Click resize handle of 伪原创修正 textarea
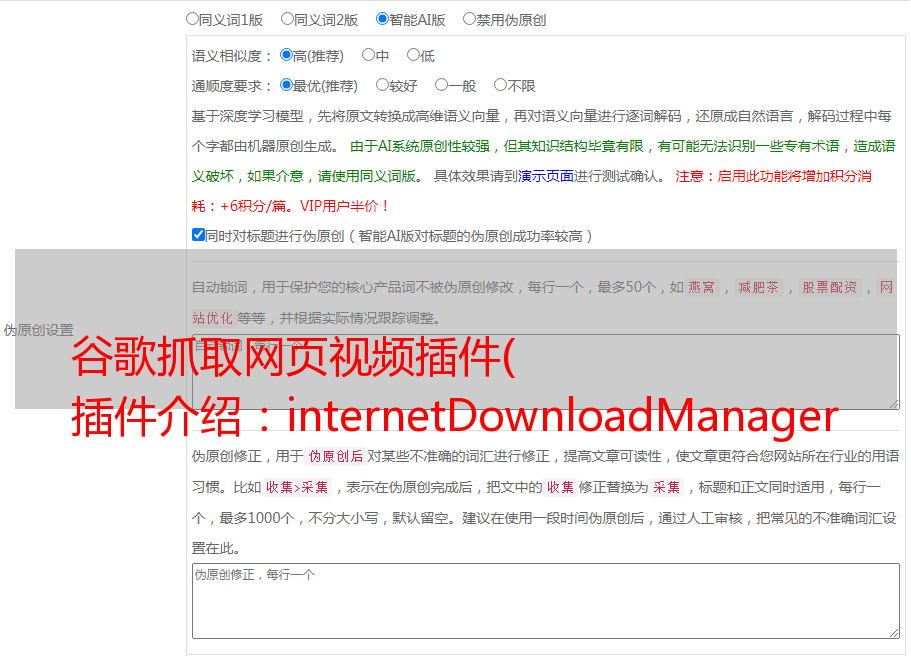Screen dimensions: 911x658 [x=894, y=633]
